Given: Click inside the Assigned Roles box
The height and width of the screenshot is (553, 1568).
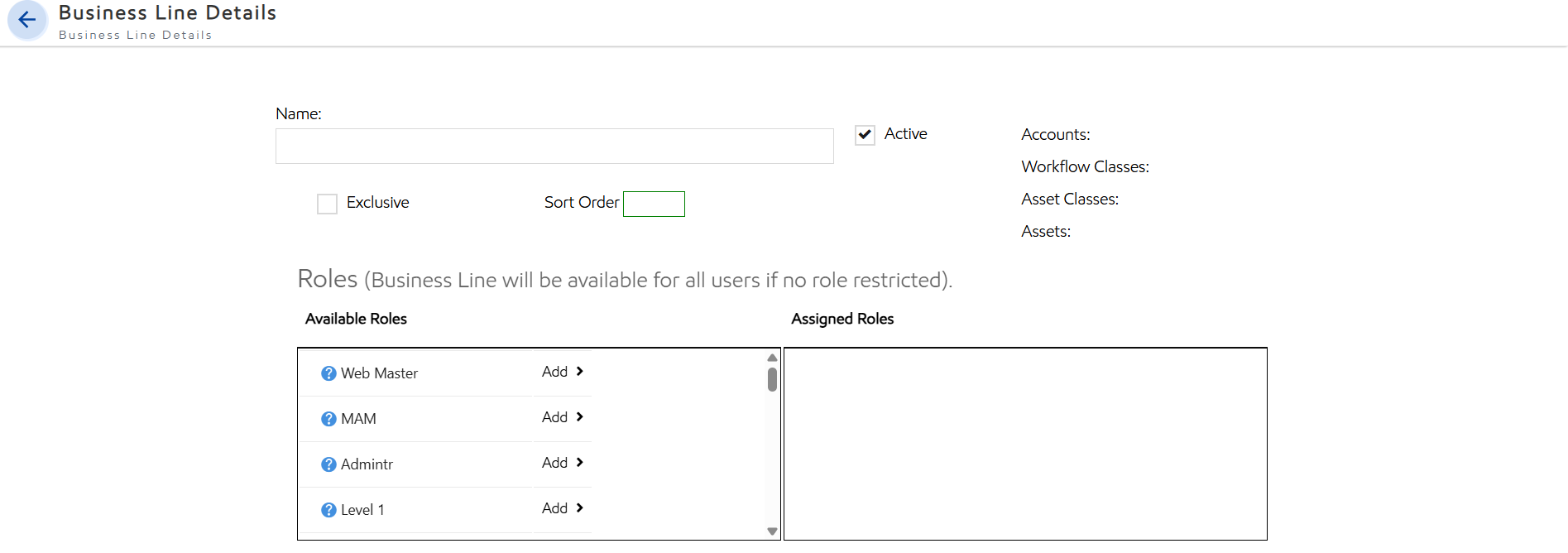Looking at the screenshot, I should 1025,444.
